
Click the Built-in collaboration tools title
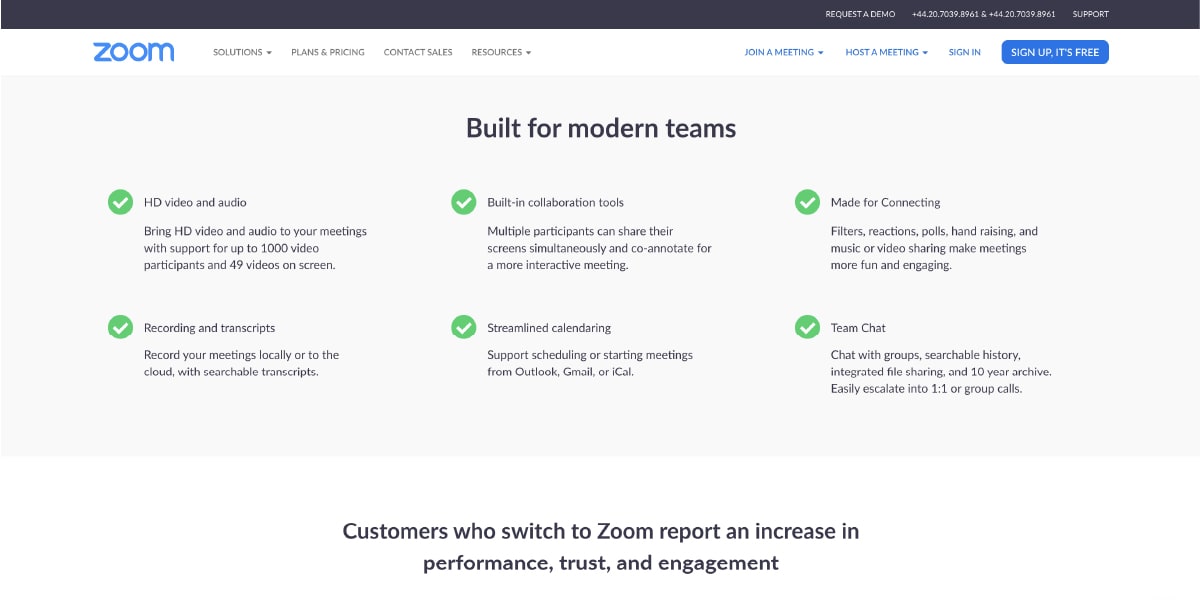click(x=555, y=202)
